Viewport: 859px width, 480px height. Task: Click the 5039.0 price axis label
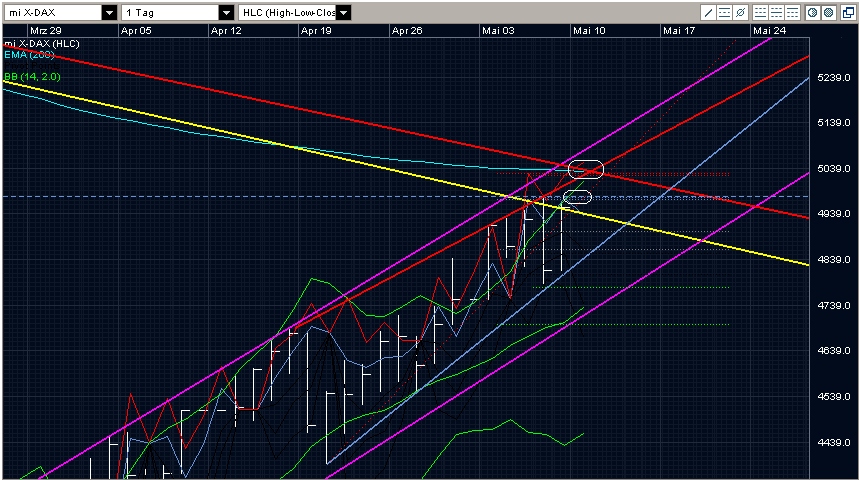[x=834, y=169]
